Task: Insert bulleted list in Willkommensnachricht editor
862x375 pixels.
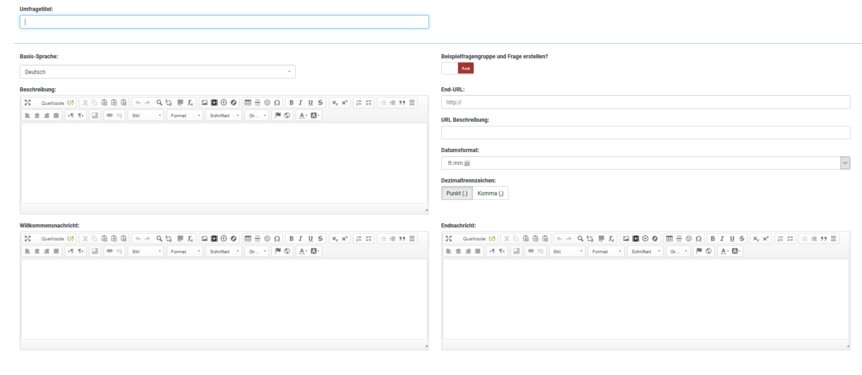Action: point(369,239)
